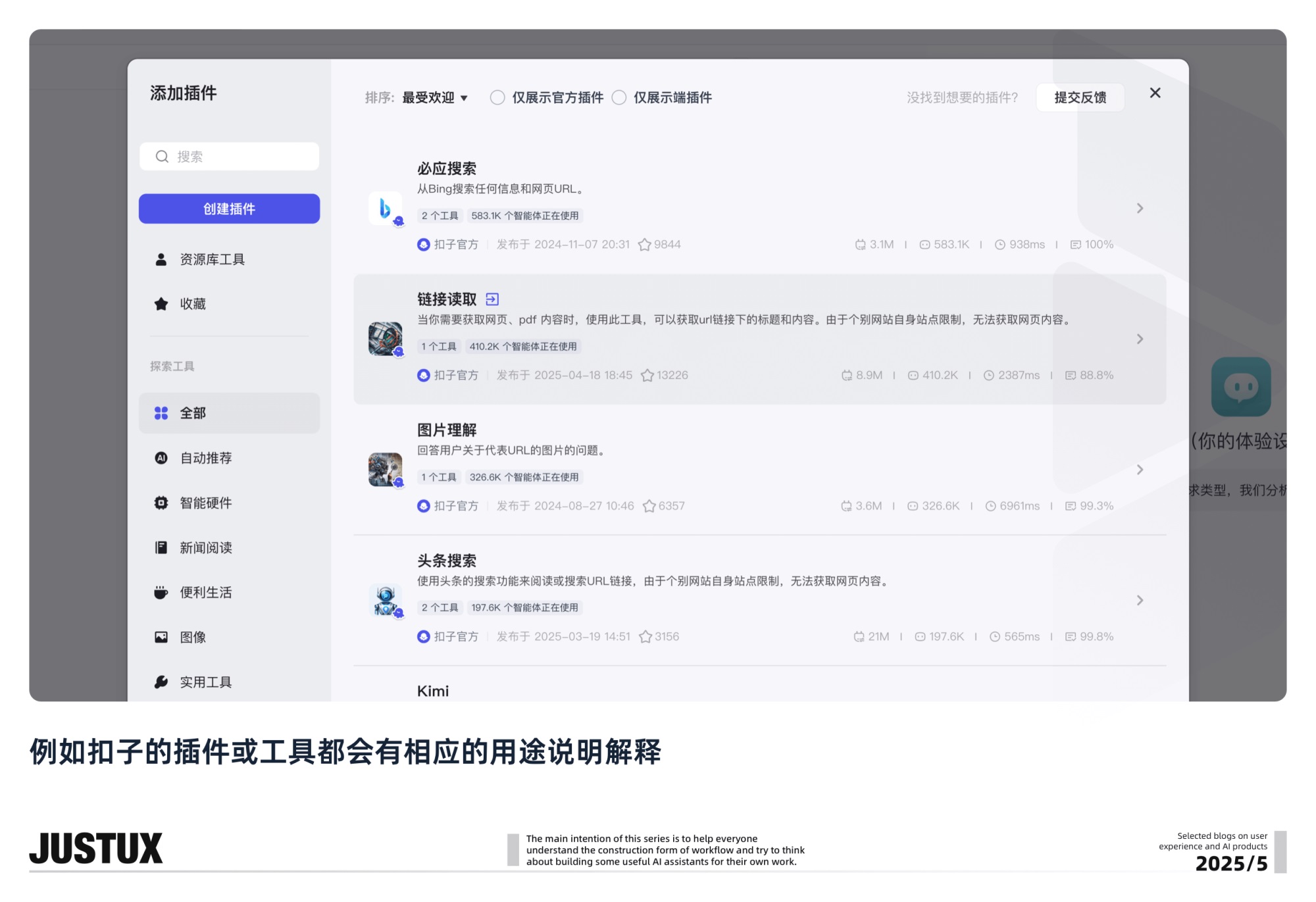Open 资源库工具 in the sidebar
The image size is (1316, 902).
211,259
